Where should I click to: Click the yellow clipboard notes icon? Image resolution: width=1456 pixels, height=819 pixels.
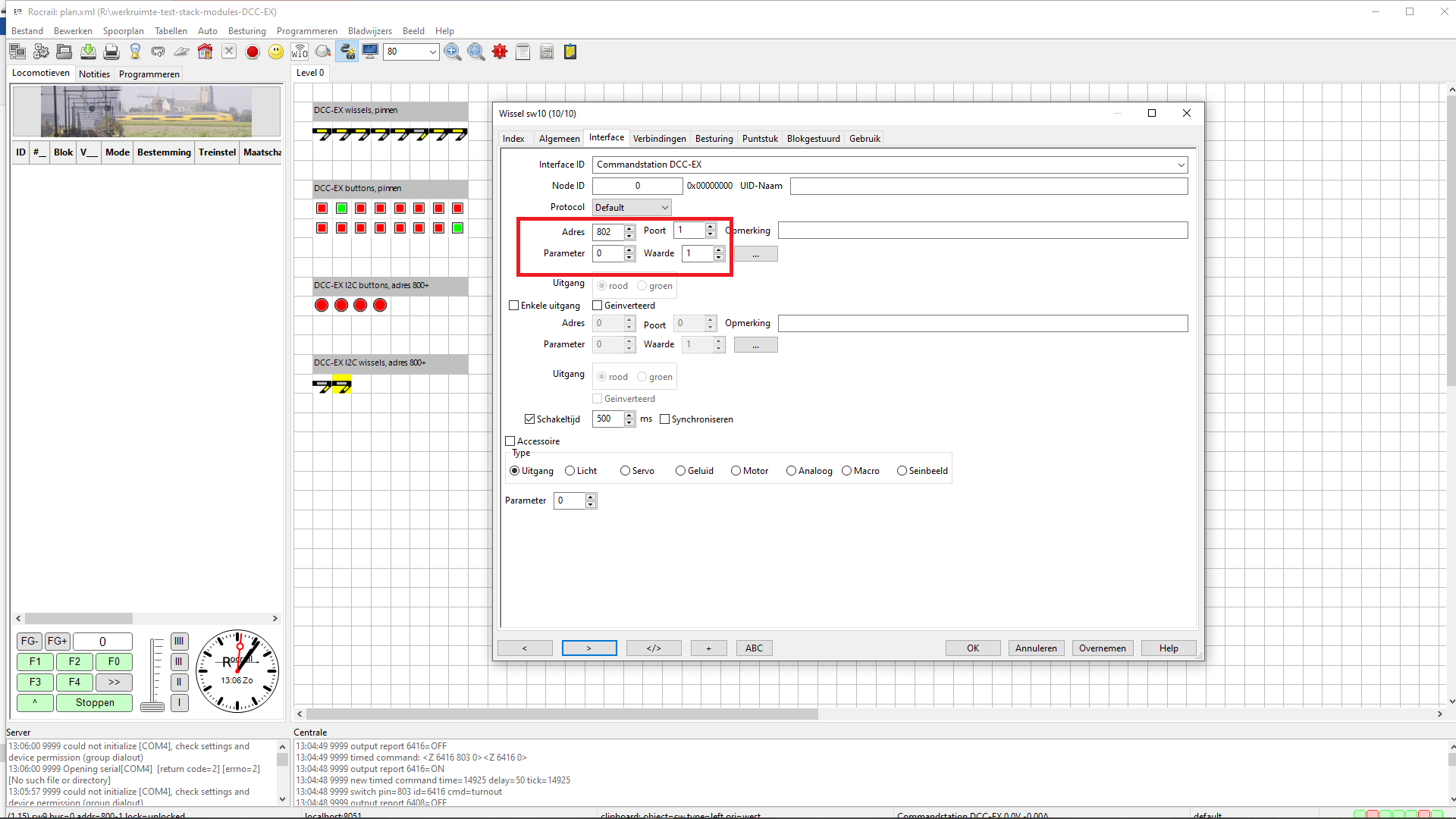[x=570, y=52]
